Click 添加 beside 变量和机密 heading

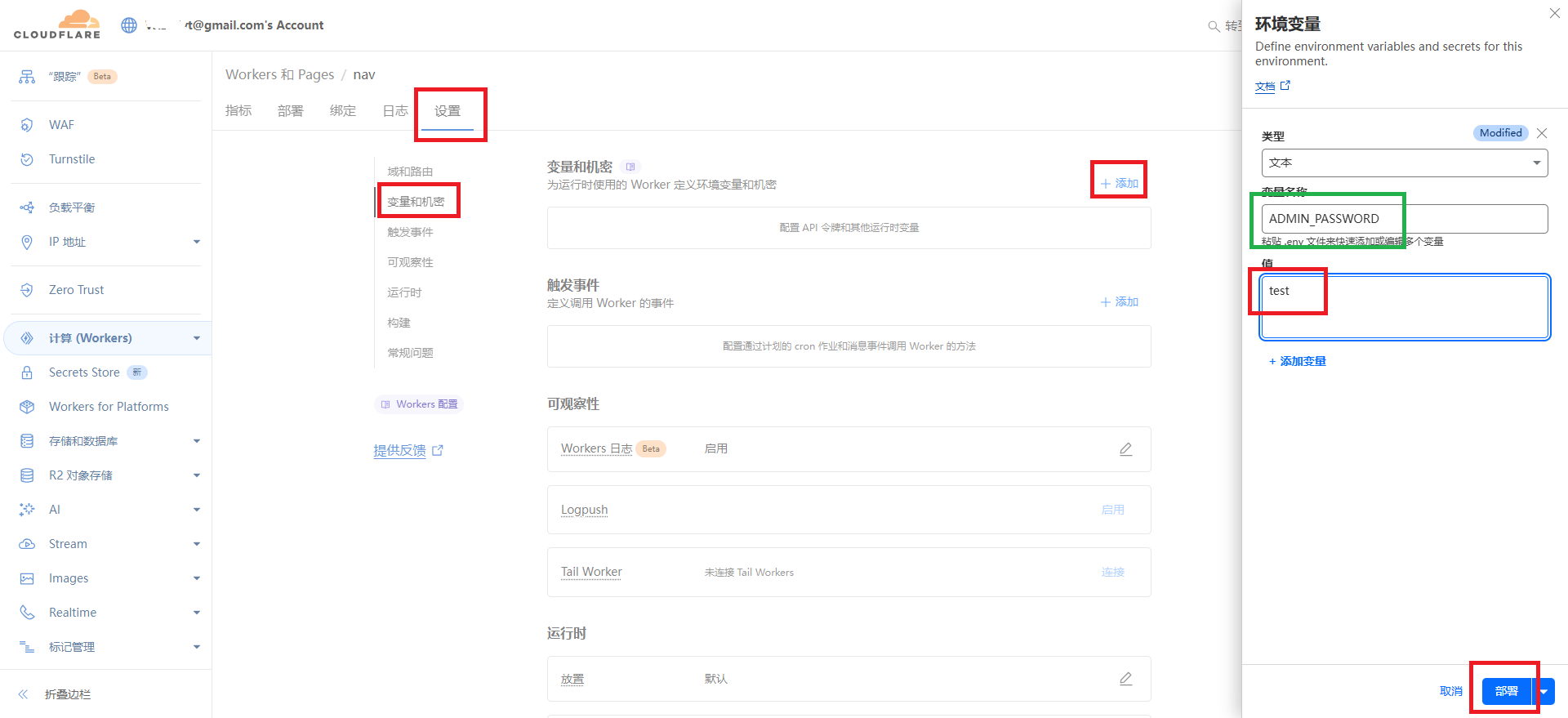1120,184
